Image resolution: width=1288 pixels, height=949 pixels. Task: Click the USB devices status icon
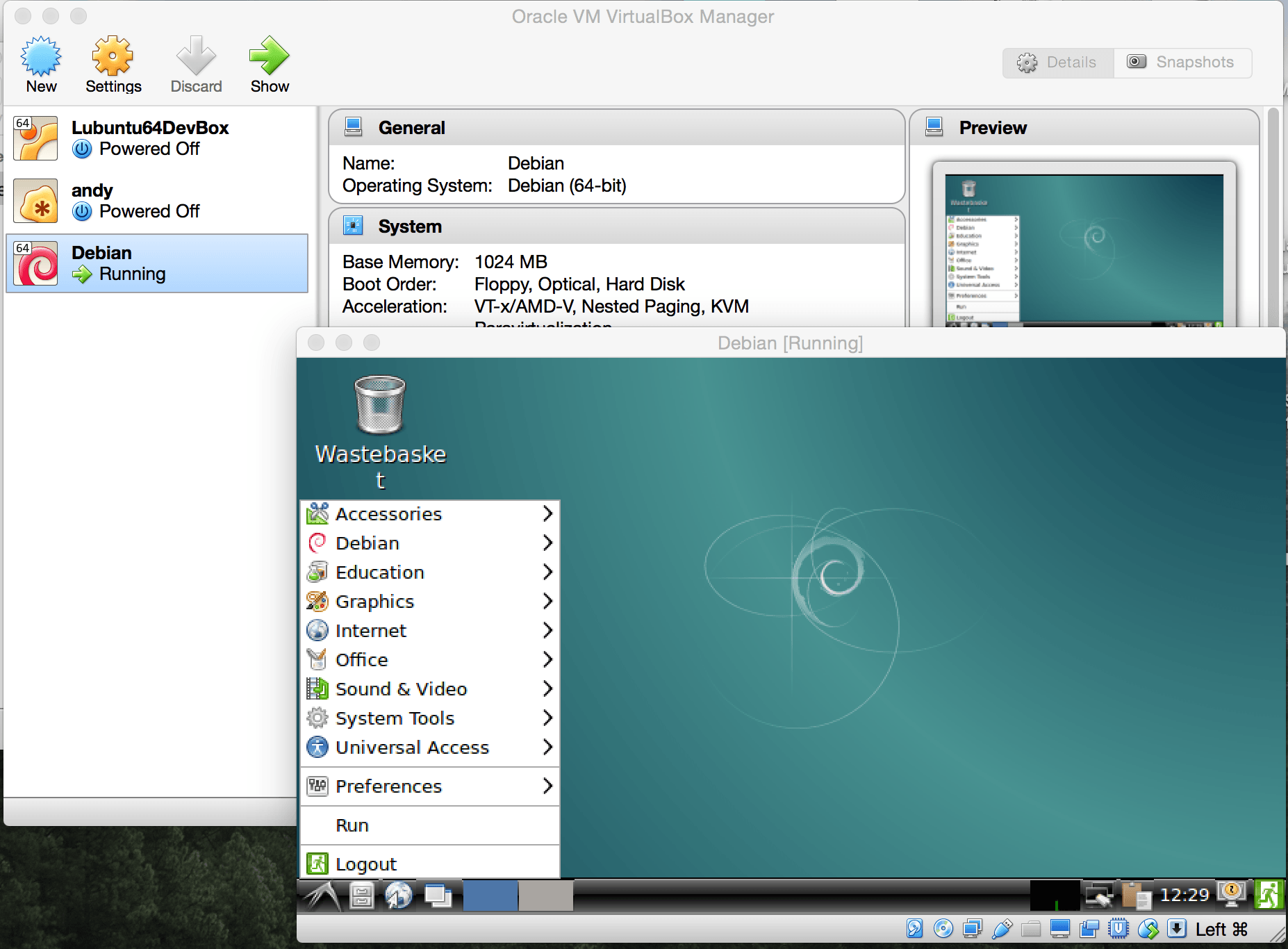pos(1002,928)
